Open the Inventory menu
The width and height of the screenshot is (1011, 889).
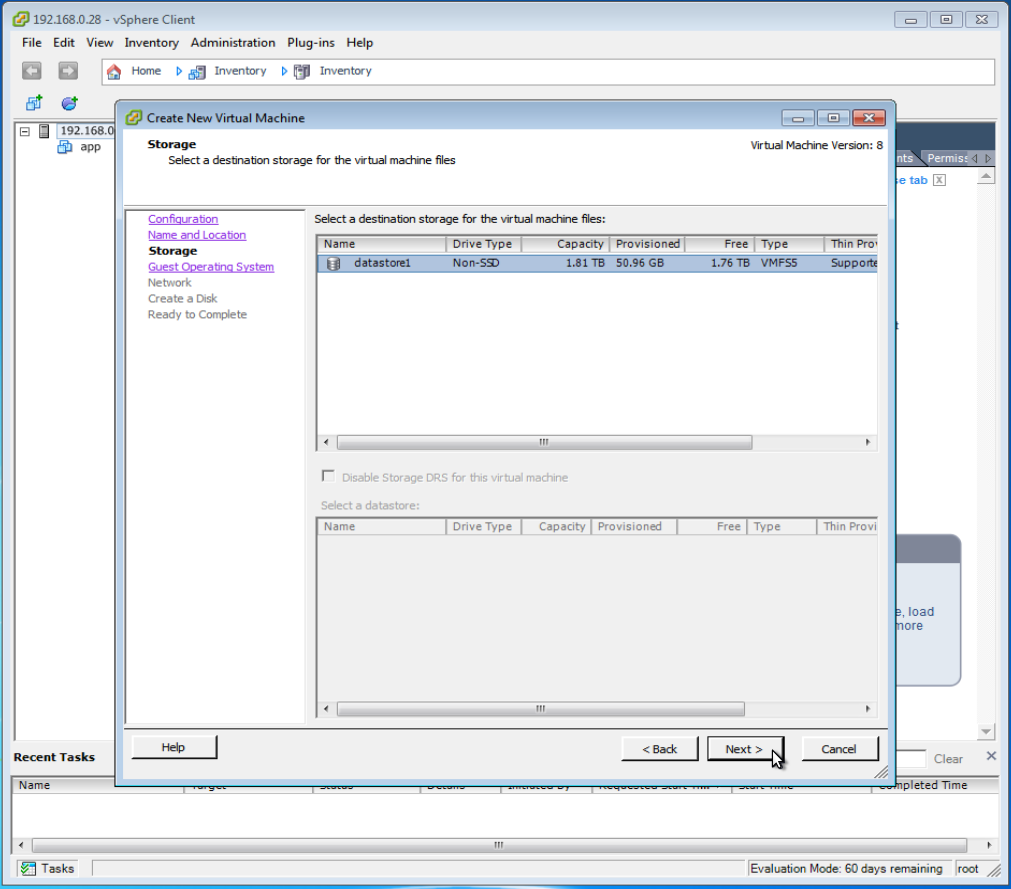tap(152, 43)
